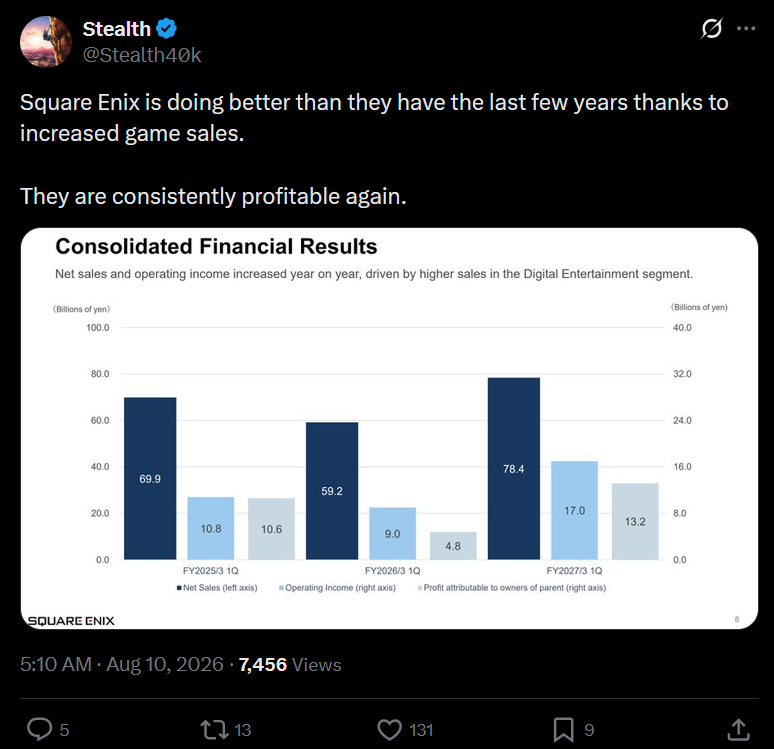Click the 78.4 net sales bar
774x749 pixels.
(x=514, y=469)
